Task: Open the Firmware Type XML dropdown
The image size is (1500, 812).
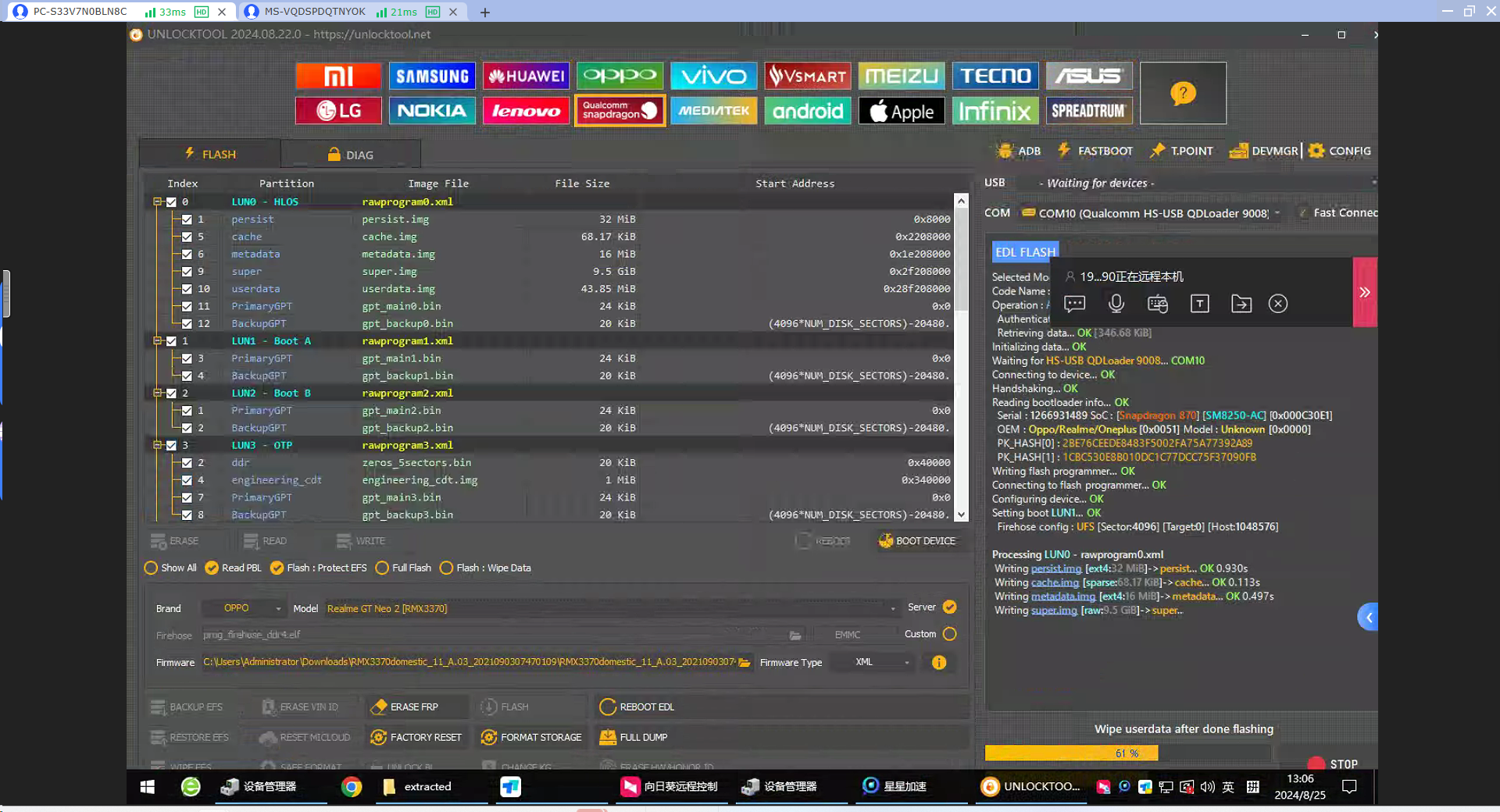Action: click(871, 662)
